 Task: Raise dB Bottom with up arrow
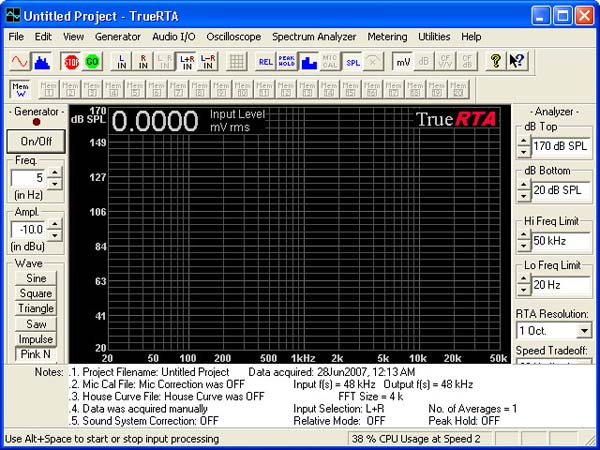pos(523,186)
